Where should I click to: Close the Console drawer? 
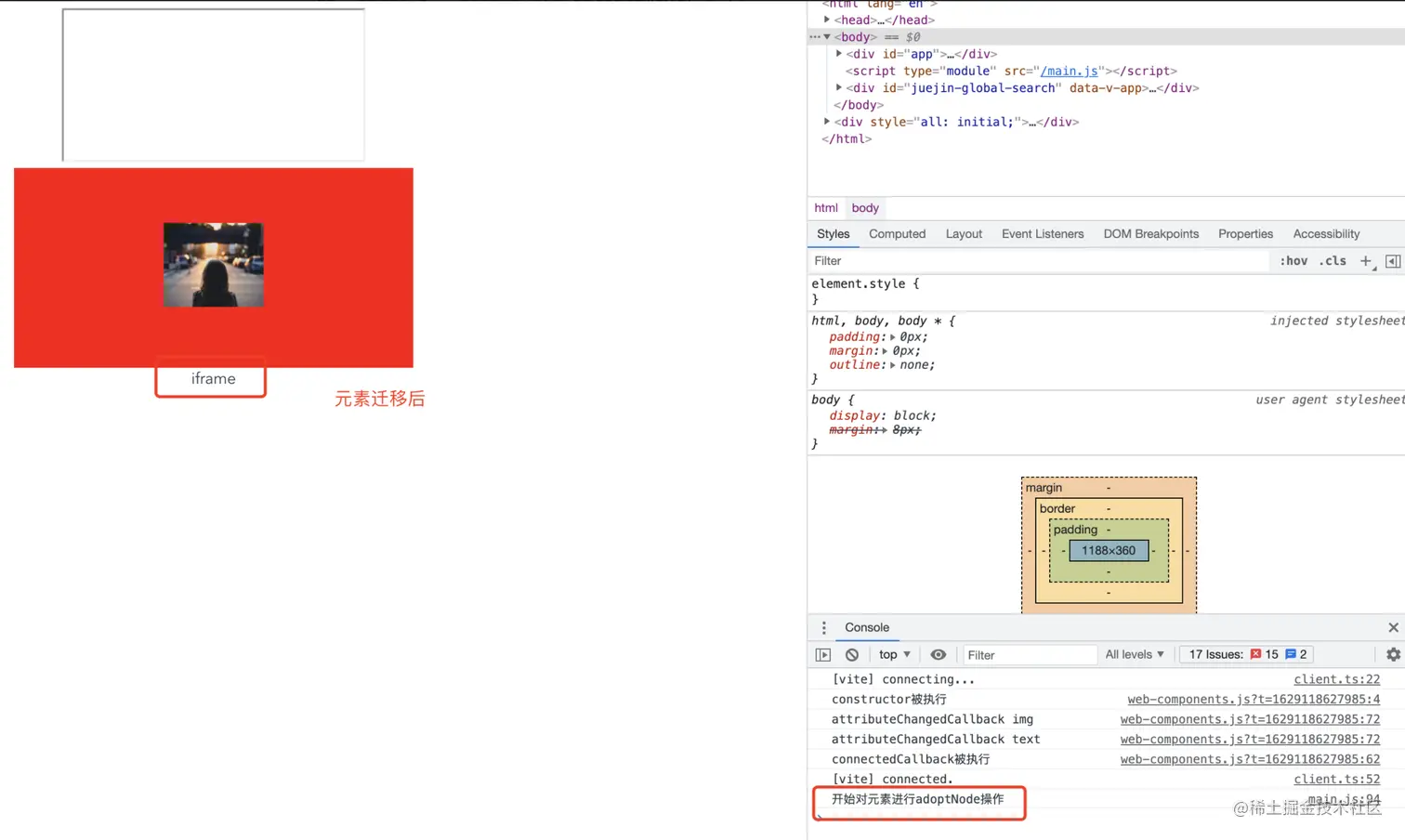coord(1393,628)
